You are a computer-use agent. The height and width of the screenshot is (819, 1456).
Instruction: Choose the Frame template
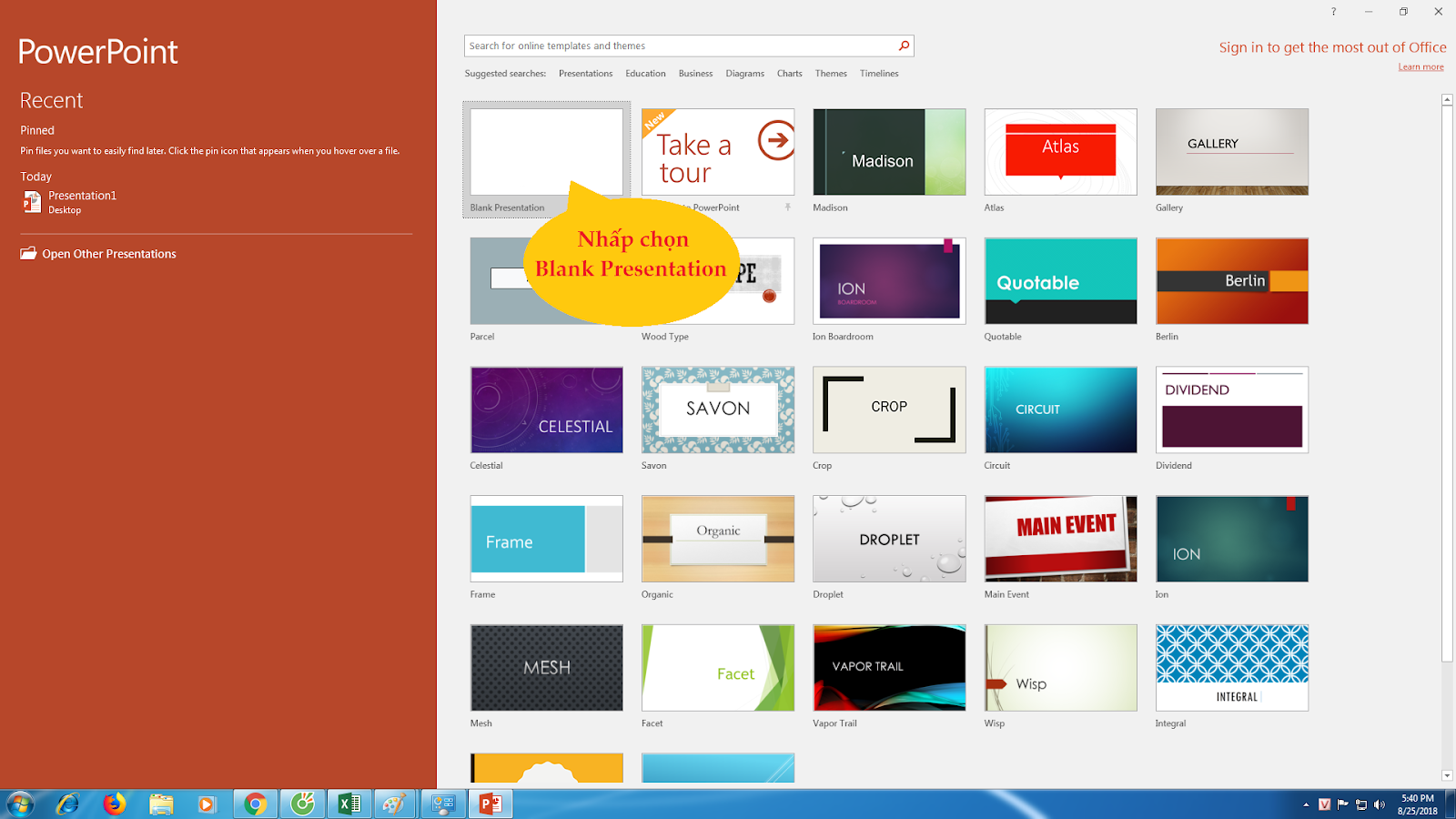tap(546, 539)
